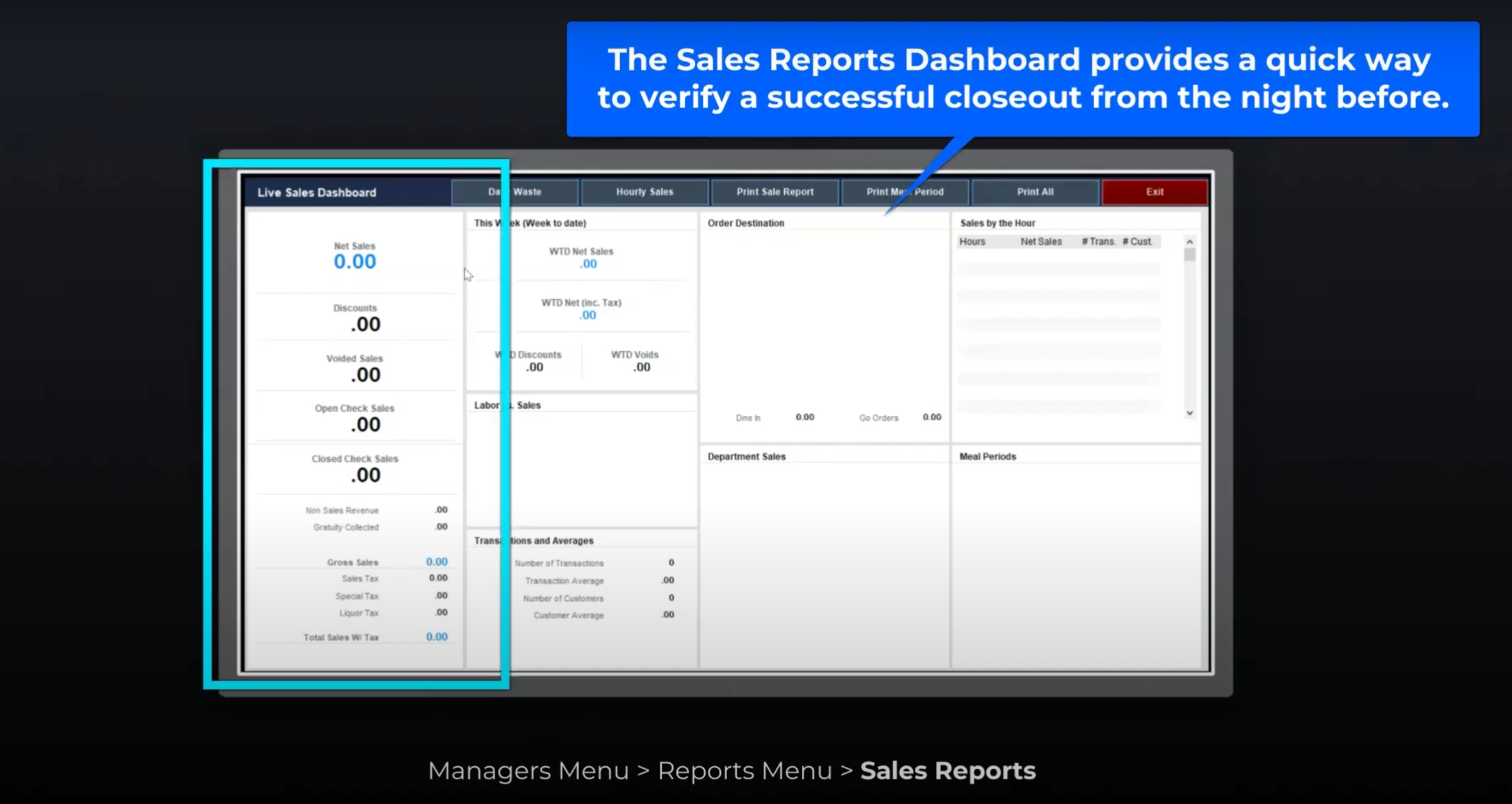Exit the Live Sales Dashboard
The height and width of the screenshot is (804, 1512).
pyautogui.click(x=1155, y=192)
